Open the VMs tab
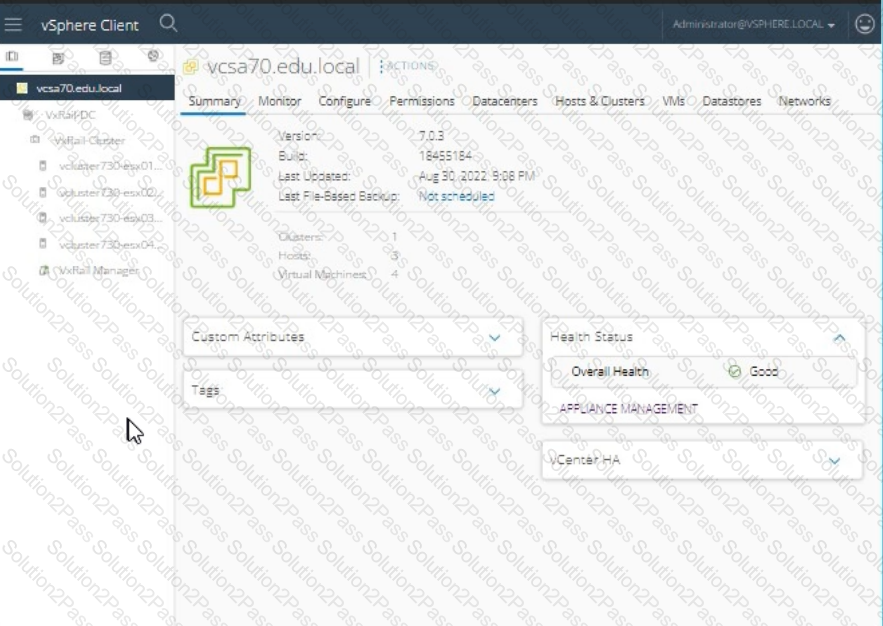 [674, 101]
